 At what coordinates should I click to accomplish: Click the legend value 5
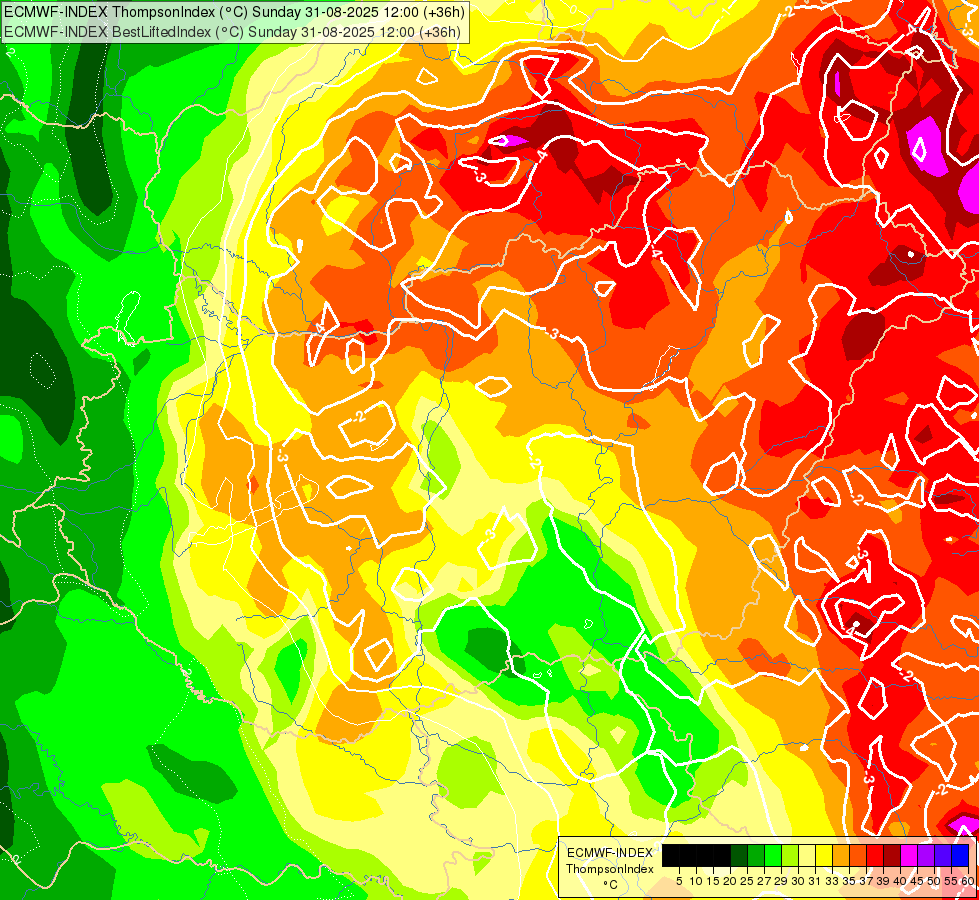(679, 881)
